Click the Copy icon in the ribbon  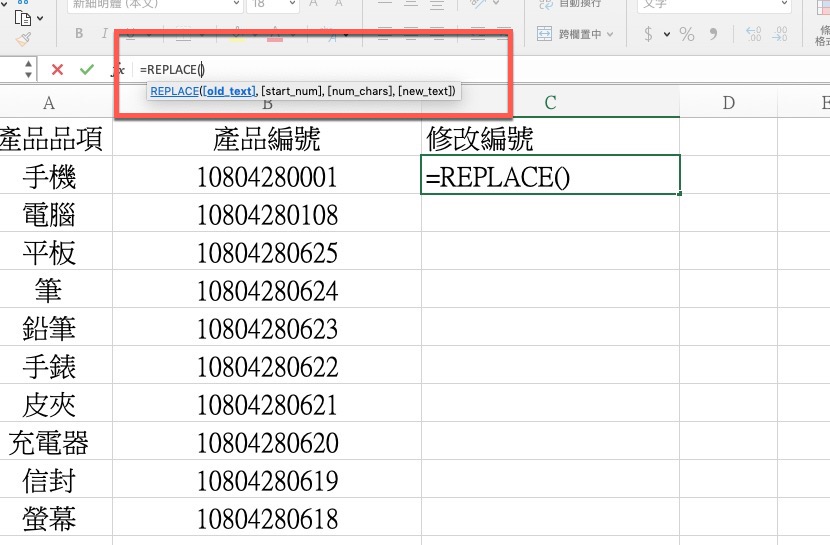click(x=23, y=19)
